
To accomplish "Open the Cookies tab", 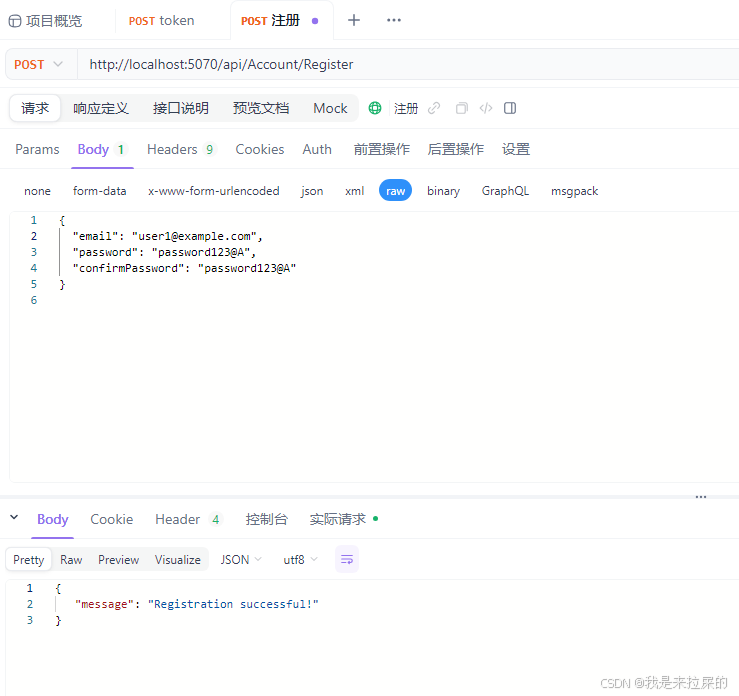I will [260, 149].
